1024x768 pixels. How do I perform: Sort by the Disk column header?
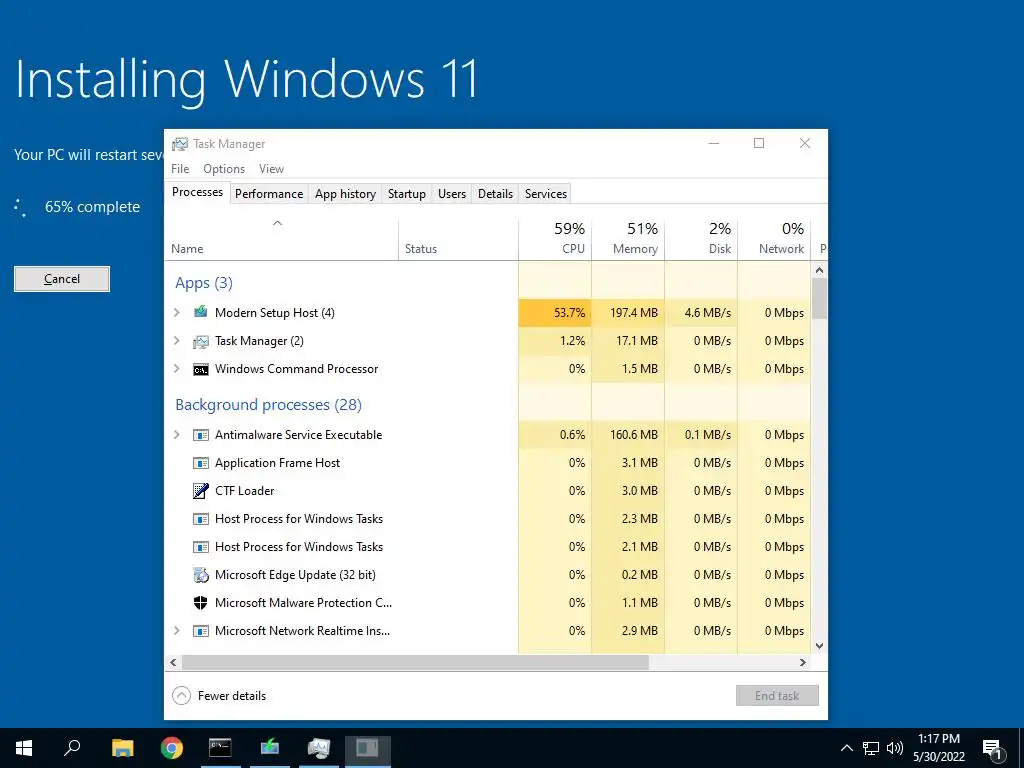(x=701, y=240)
